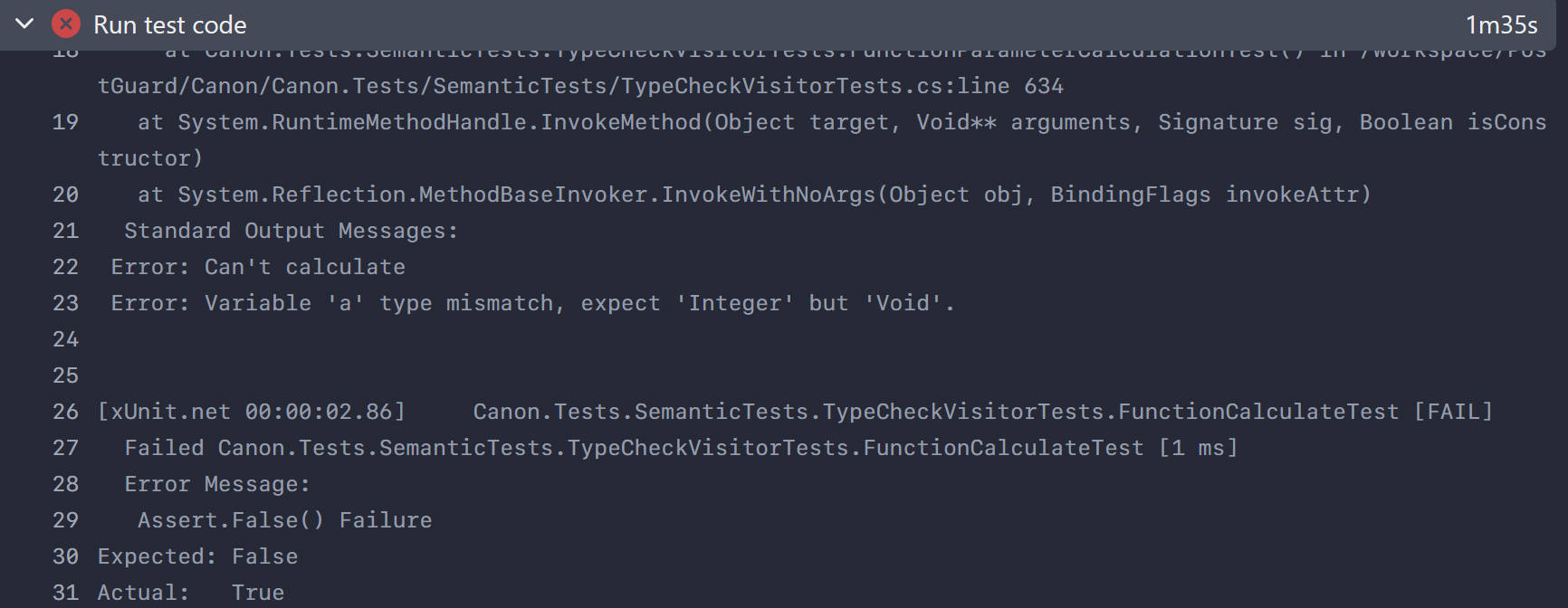Open line 26 xUnit FAIL permalink
The width and height of the screenshot is (1568, 608).
(x=65, y=412)
